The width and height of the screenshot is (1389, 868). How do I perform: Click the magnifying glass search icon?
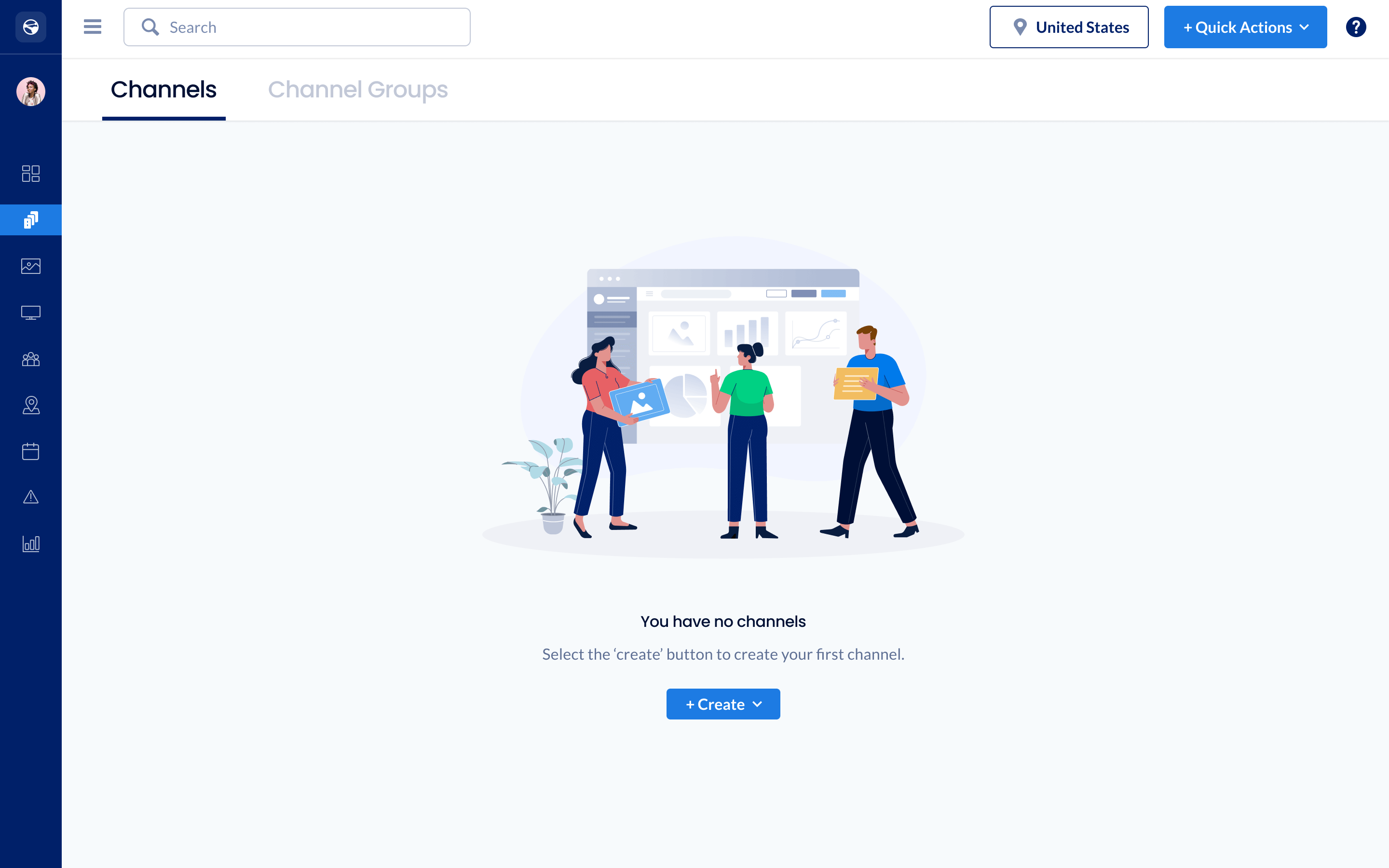150,27
